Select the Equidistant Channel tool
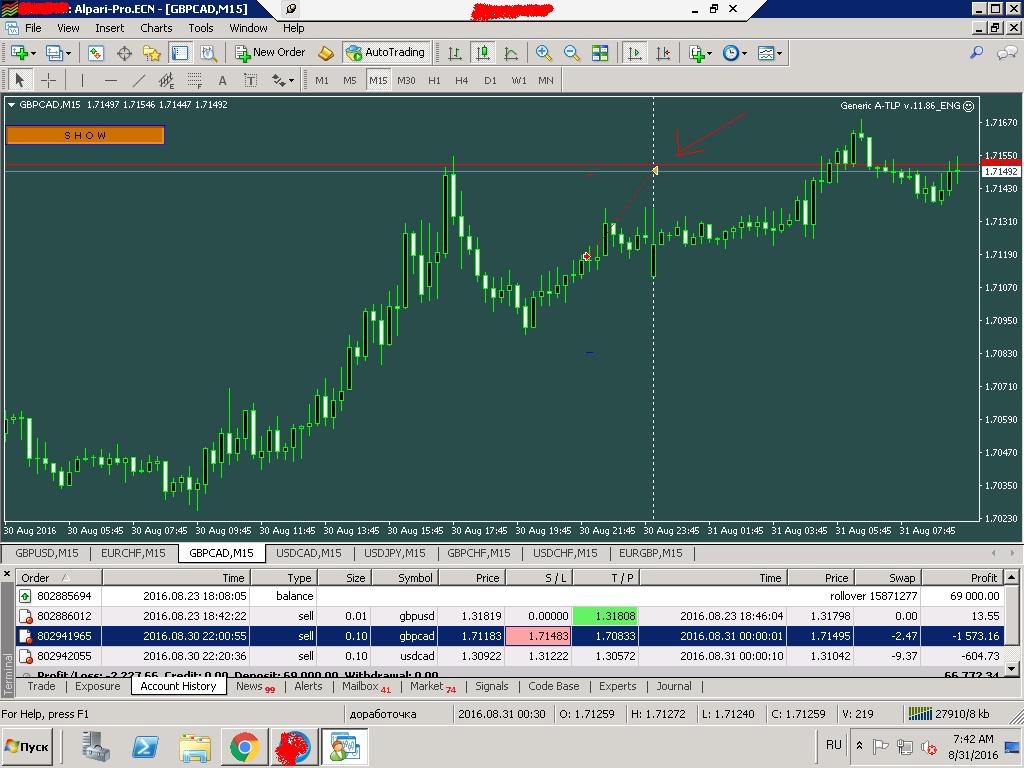The height and width of the screenshot is (768, 1024). point(167,80)
